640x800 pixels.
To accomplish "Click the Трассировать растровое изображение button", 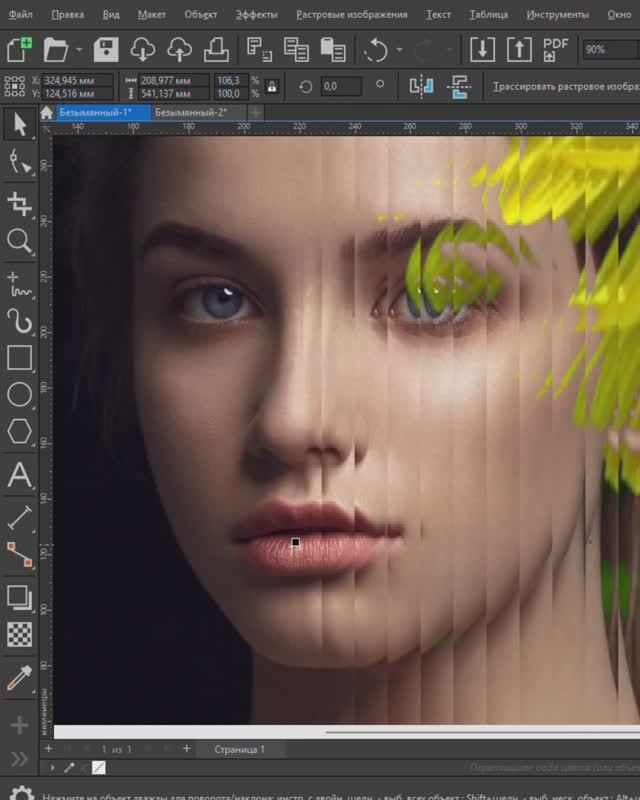I will pos(565,86).
